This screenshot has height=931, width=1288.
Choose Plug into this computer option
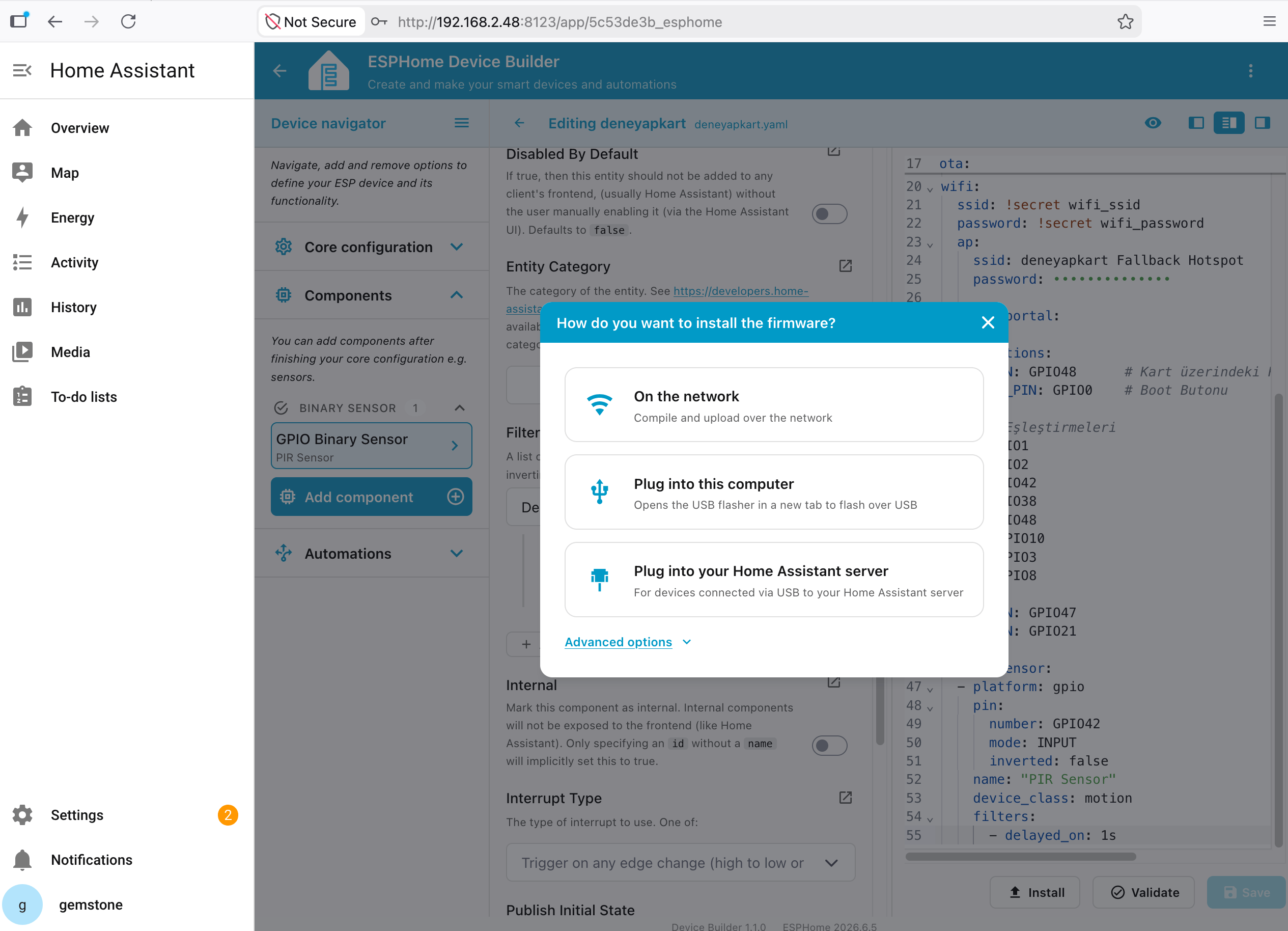[773, 492]
